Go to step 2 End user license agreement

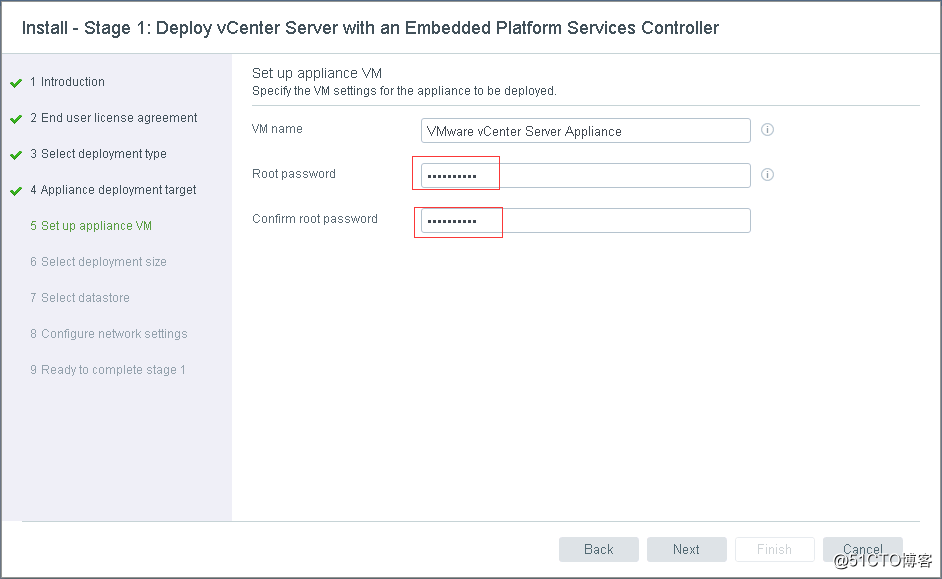click(114, 118)
